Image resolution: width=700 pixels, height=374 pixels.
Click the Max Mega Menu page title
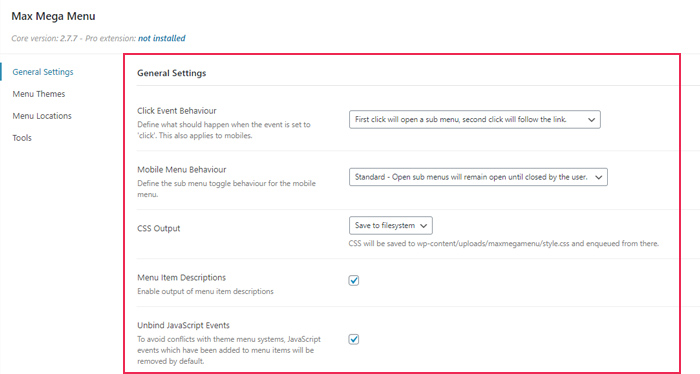(x=53, y=17)
